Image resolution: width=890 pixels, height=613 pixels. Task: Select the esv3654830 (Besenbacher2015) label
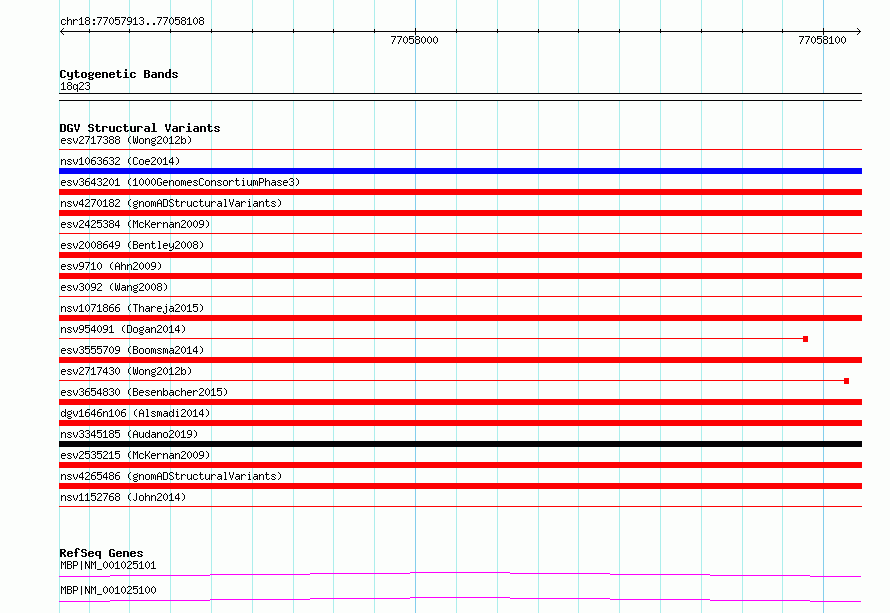(x=144, y=392)
